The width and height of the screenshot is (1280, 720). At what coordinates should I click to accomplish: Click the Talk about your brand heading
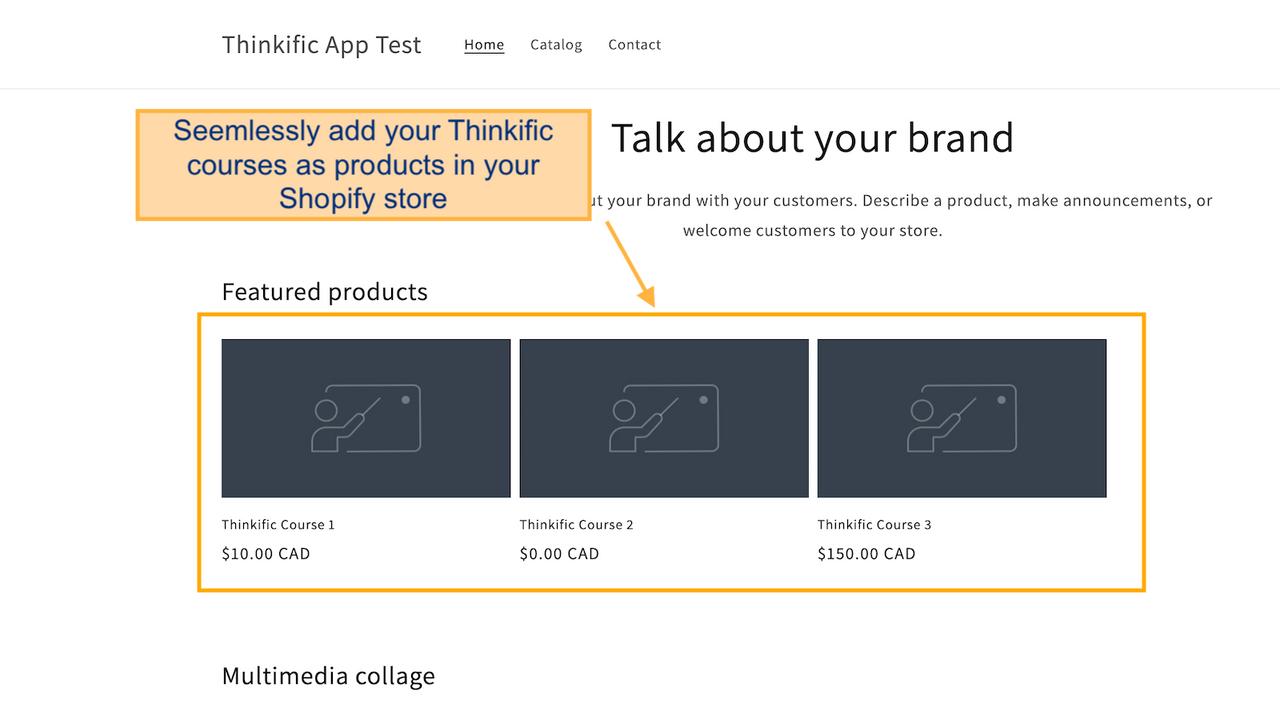click(812, 138)
